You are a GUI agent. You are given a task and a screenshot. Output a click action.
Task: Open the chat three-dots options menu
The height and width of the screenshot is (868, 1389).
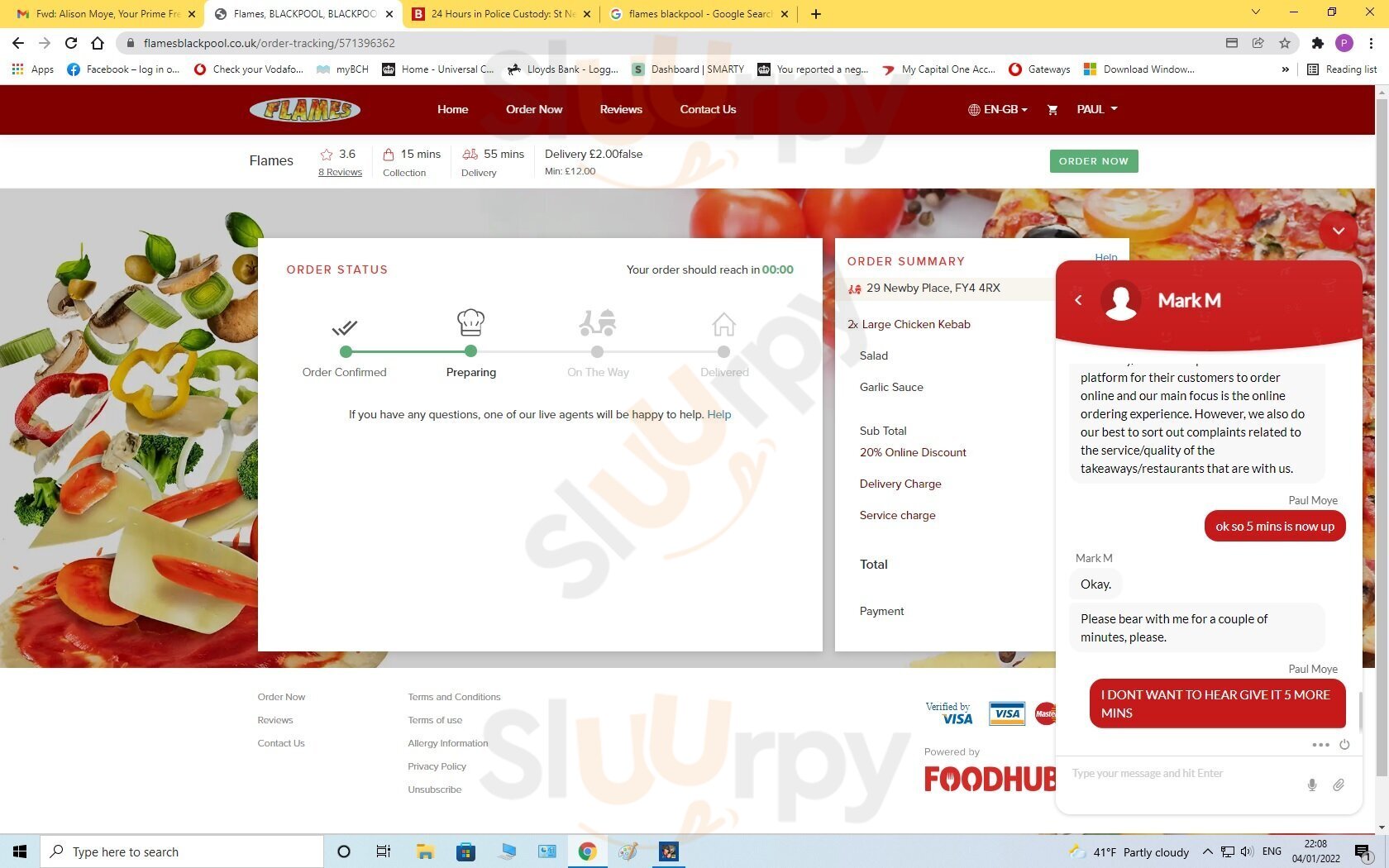(1320, 744)
